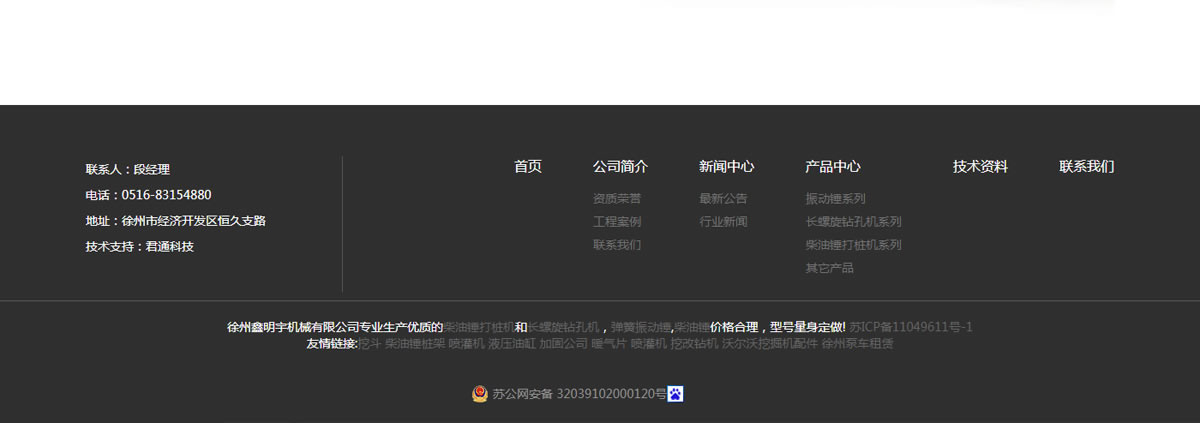This screenshot has height=423, width=1200.
Task: Click the blue paw print icon
Action: tap(675, 394)
